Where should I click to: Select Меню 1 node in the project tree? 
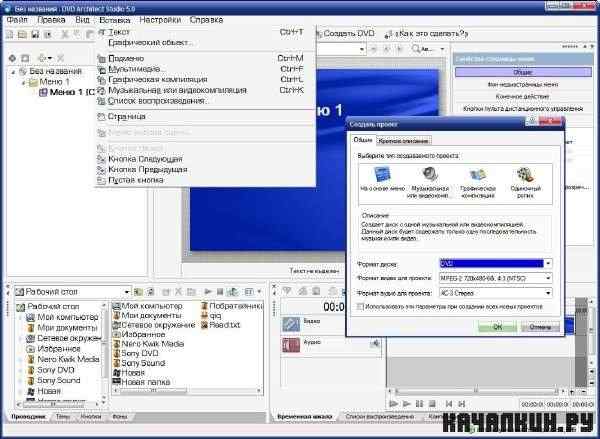[55, 82]
